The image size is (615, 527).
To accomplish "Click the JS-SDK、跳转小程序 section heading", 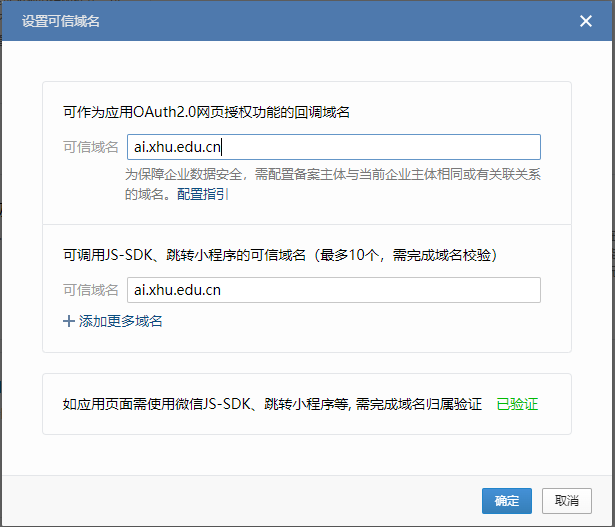I will (x=280, y=255).
